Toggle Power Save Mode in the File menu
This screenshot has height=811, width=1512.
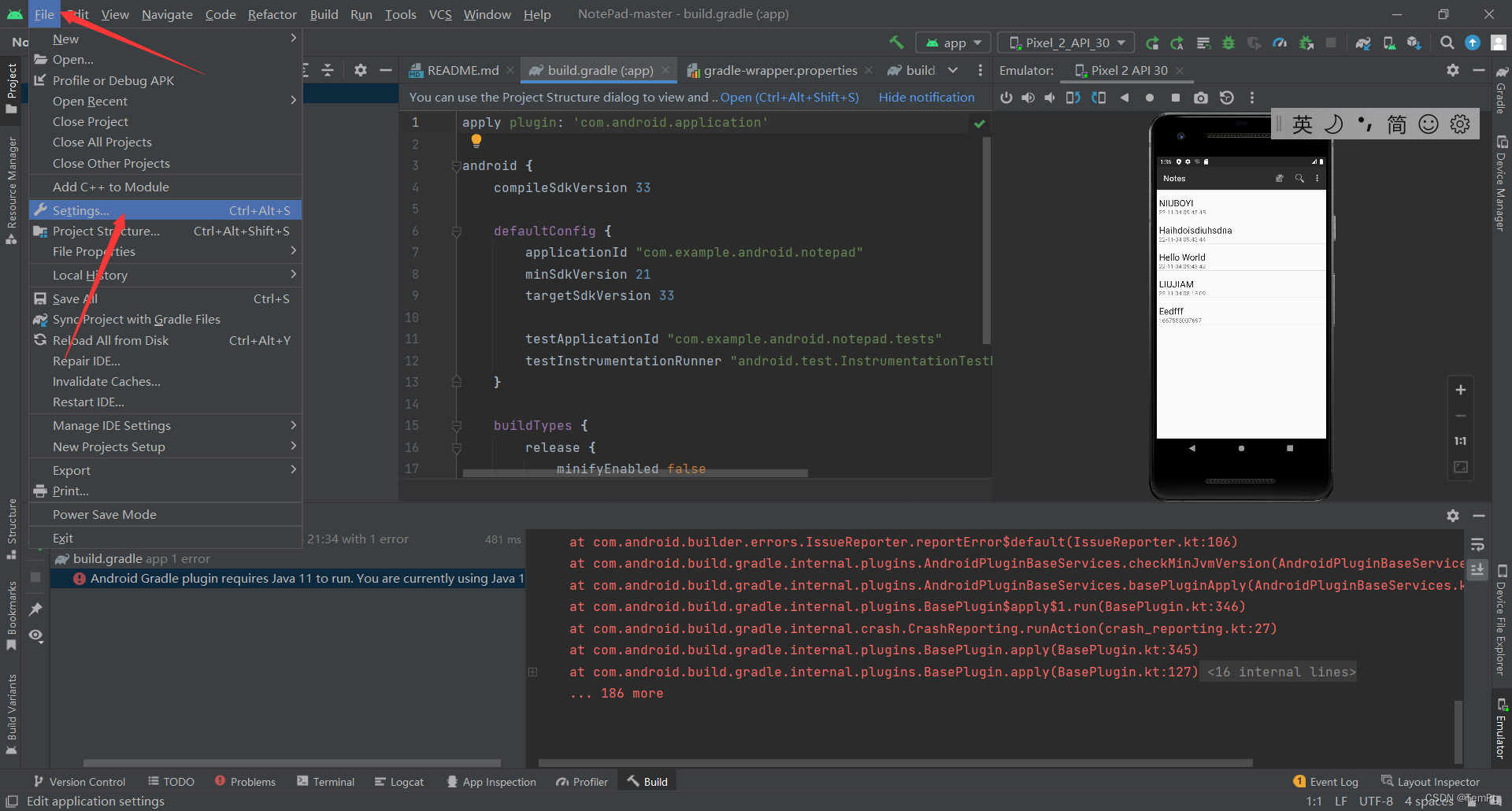tap(103, 514)
